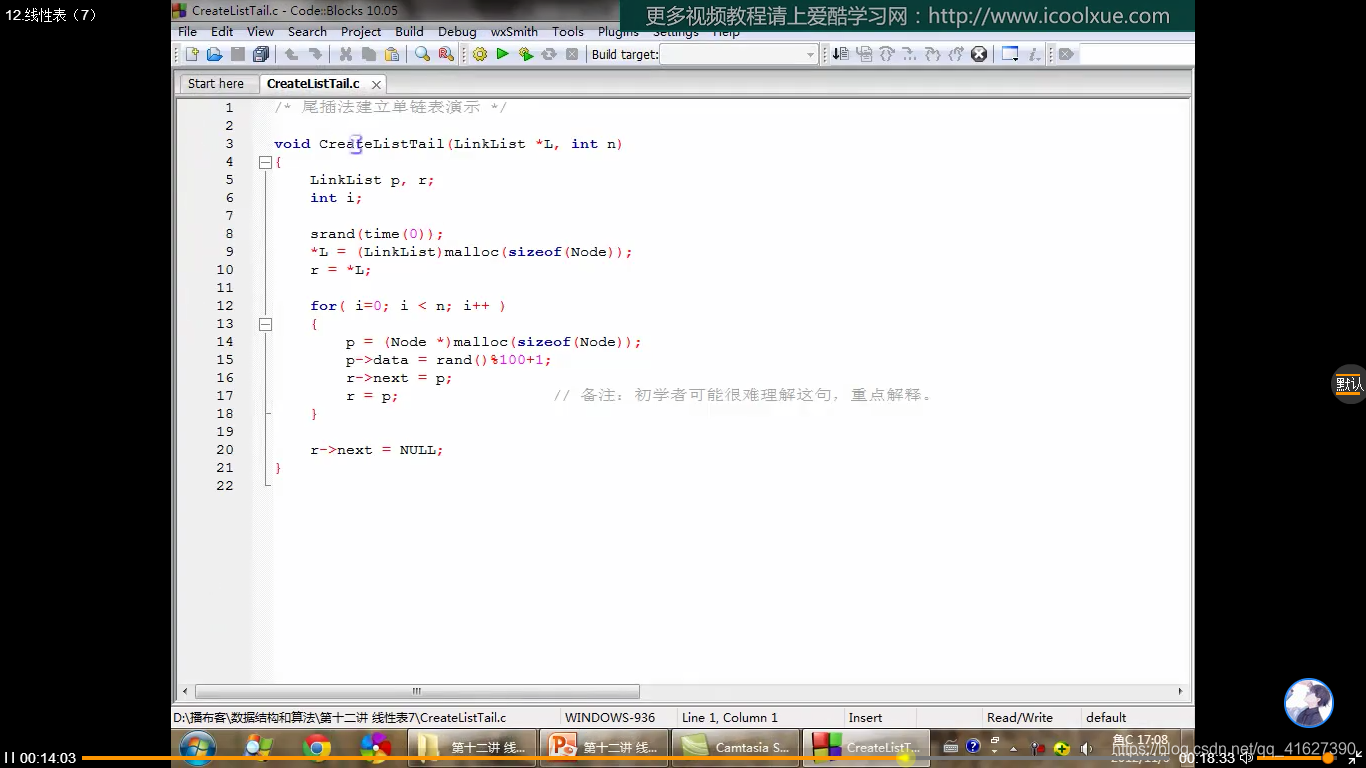This screenshot has width=1366, height=768.
Task: Click the Replace toolbar icon
Action: [x=446, y=54]
